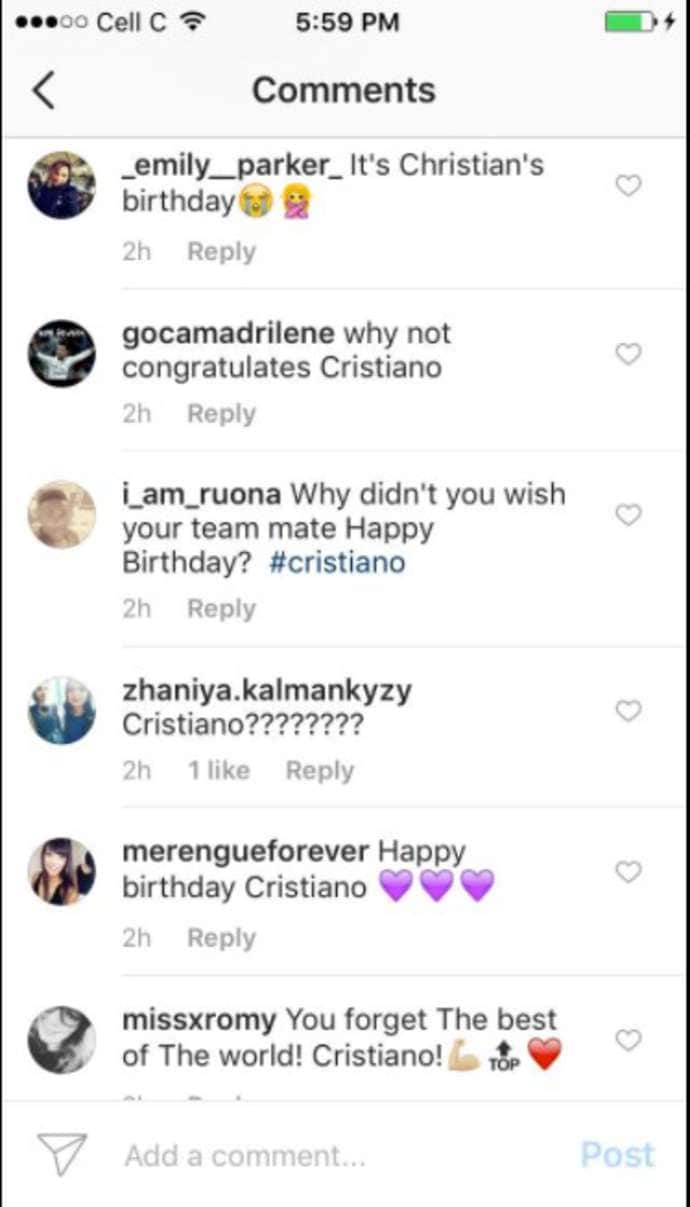This screenshot has height=1207, width=690.
Task: View who liked zhaniya.kalmankyzy's comment via 1 like
Action: pyautogui.click(x=218, y=770)
